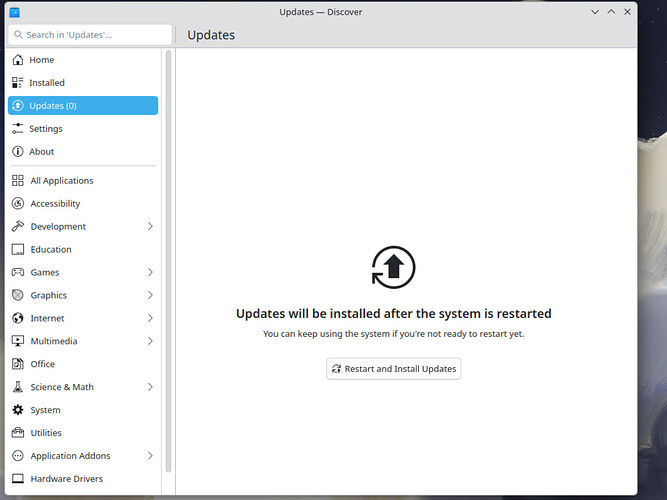The height and width of the screenshot is (500, 667).
Task: Click the System gear icon
Action: (17, 410)
